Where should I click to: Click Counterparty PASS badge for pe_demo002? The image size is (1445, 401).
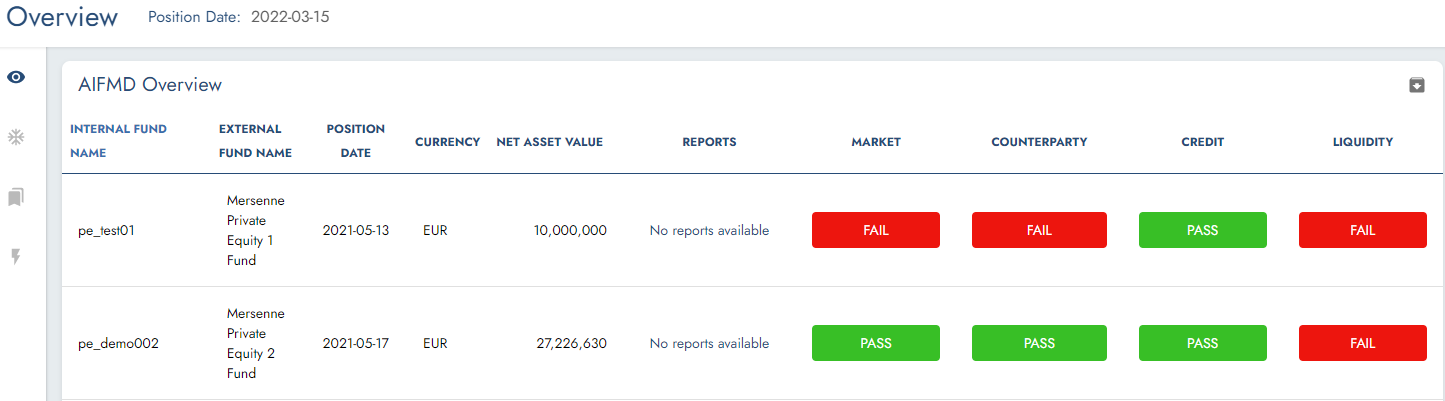tap(1039, 343)
